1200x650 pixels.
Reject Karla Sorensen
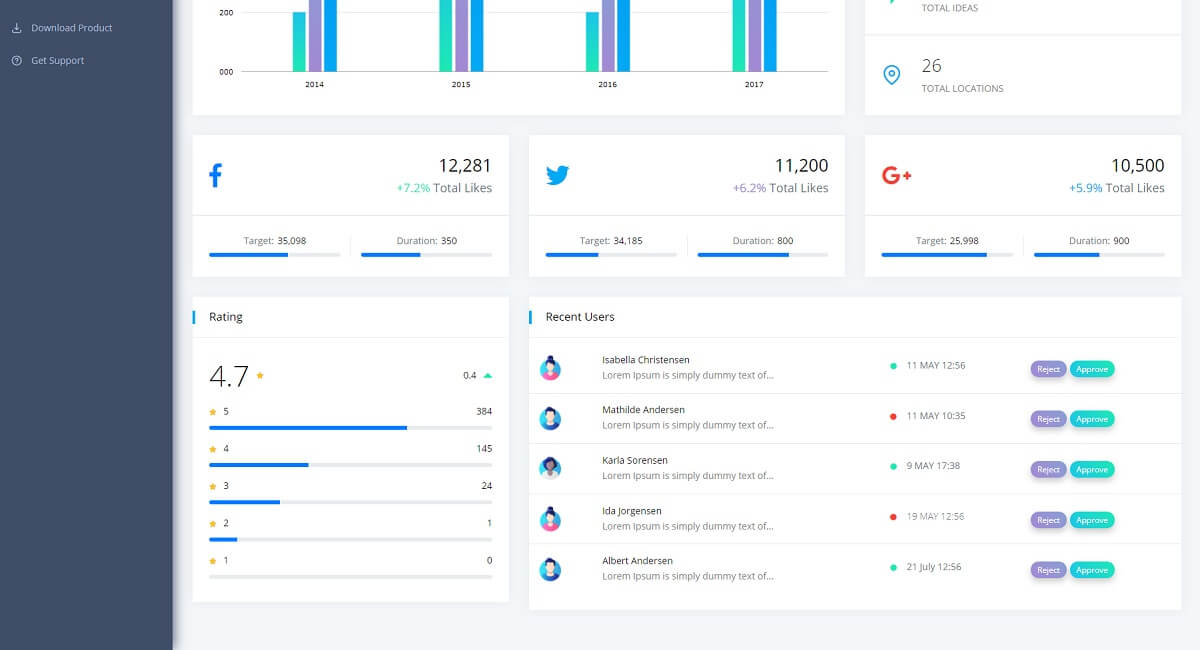tap(1048, 469)
